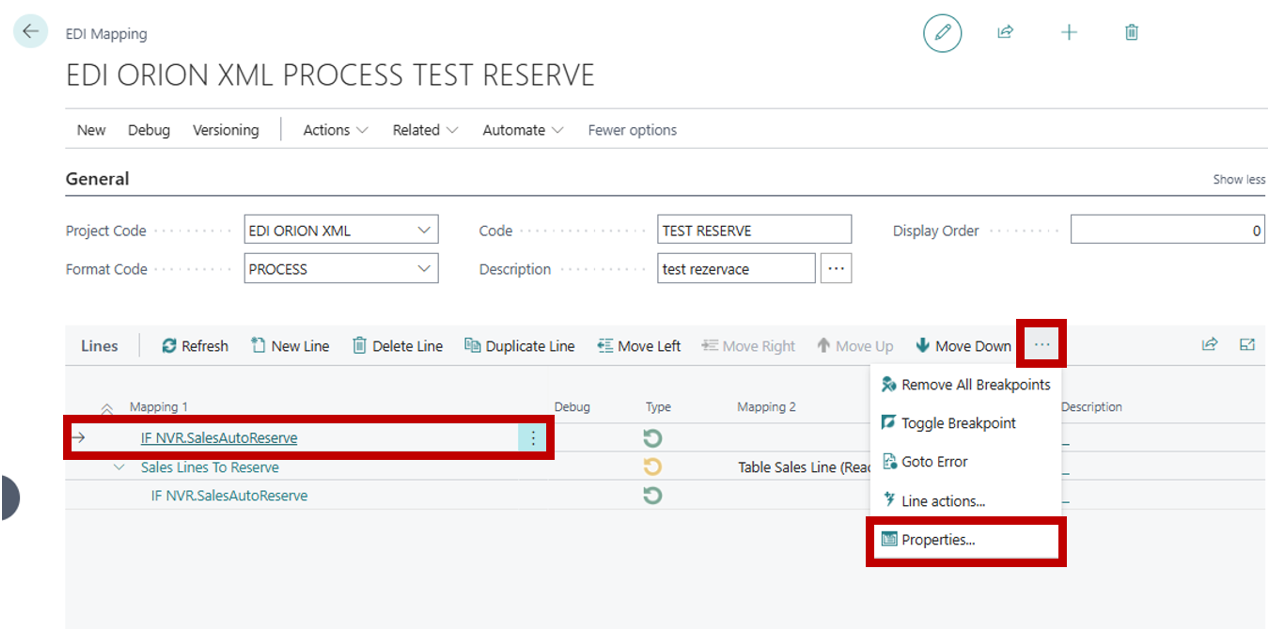Delete the selected line with Delete Line
This screenshot has height=629, width=1269.
pos(397,345)
